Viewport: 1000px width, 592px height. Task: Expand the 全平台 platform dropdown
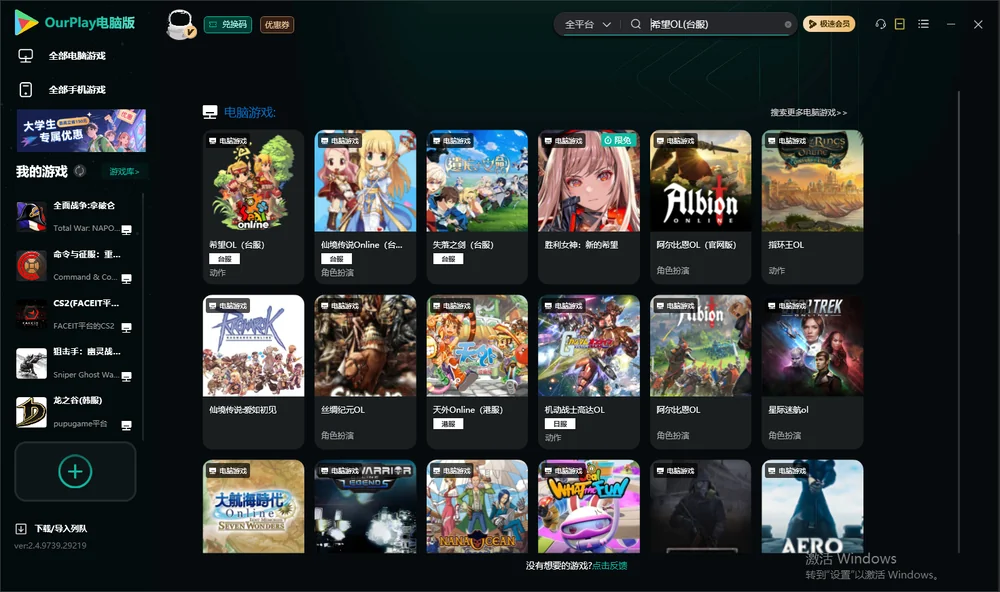587,24
